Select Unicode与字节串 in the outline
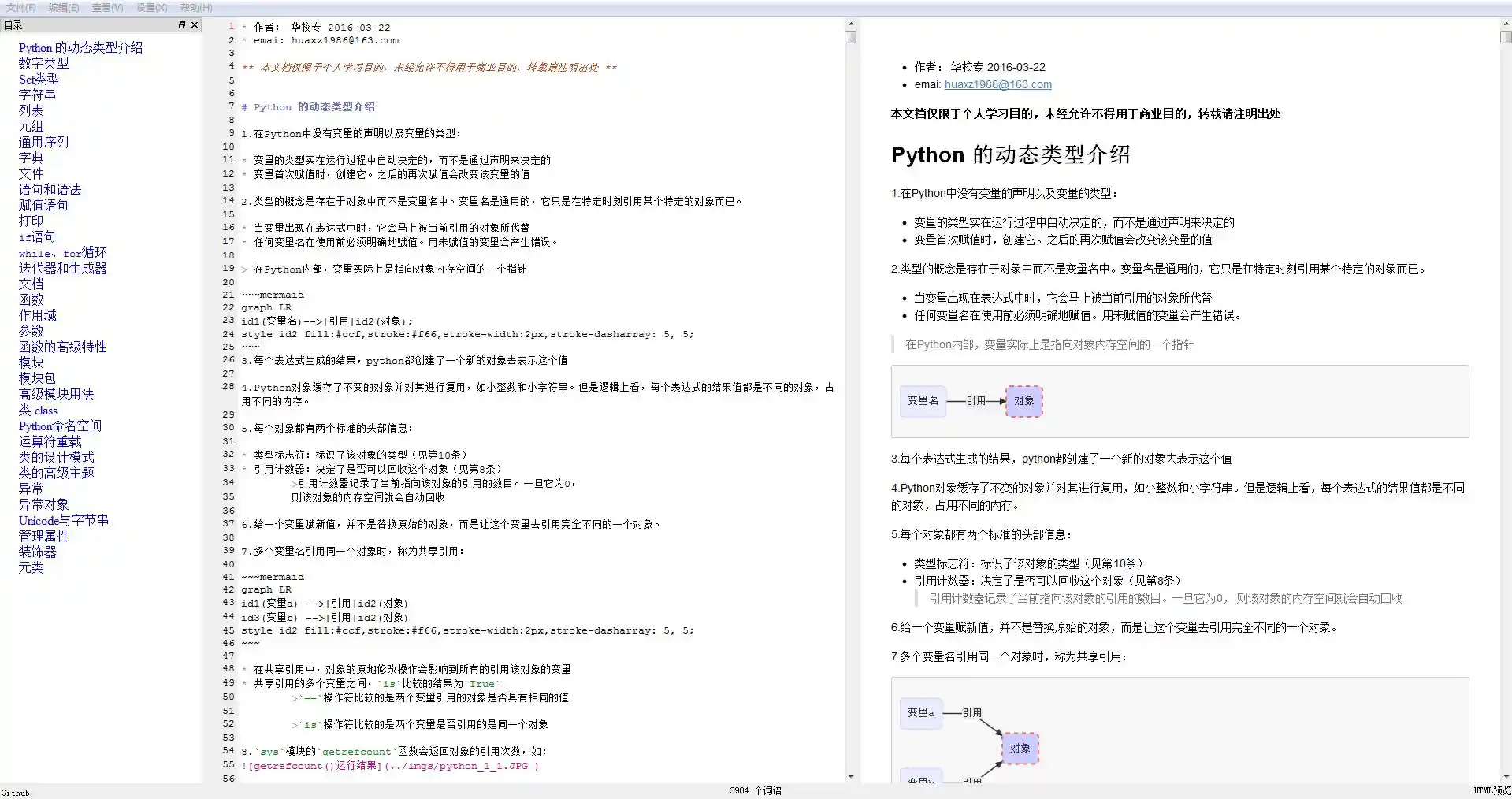 click(x=65, y=520)
